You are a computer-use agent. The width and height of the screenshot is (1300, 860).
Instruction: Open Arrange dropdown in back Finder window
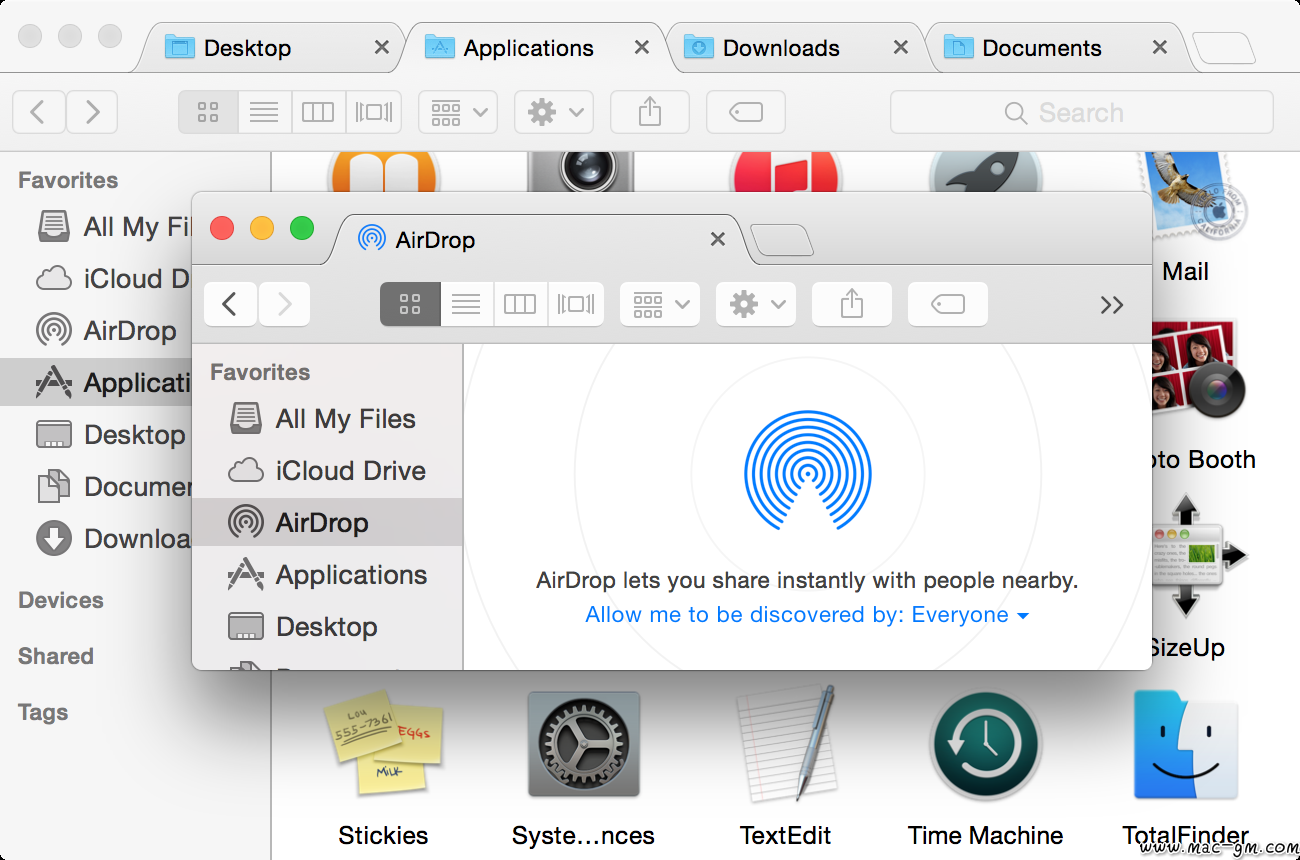pos(458,112)
